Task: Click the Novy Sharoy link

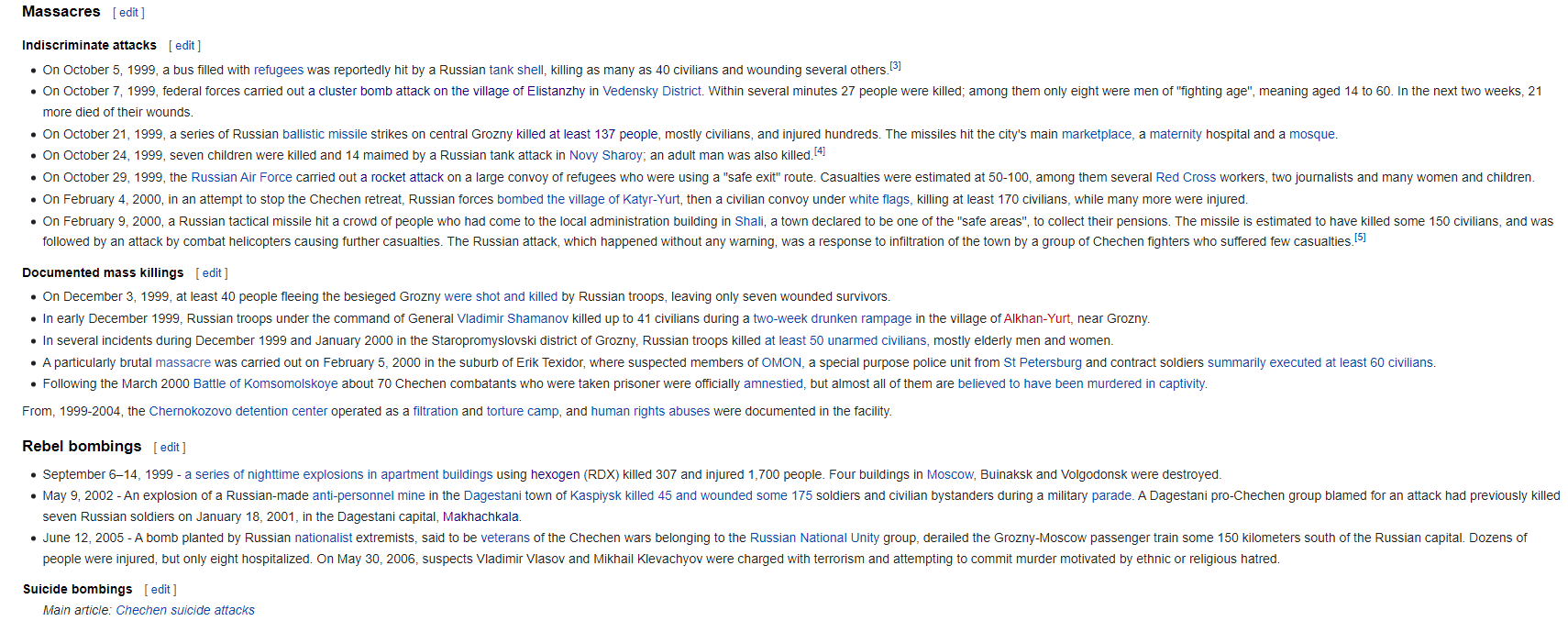Action: (605, 156)
